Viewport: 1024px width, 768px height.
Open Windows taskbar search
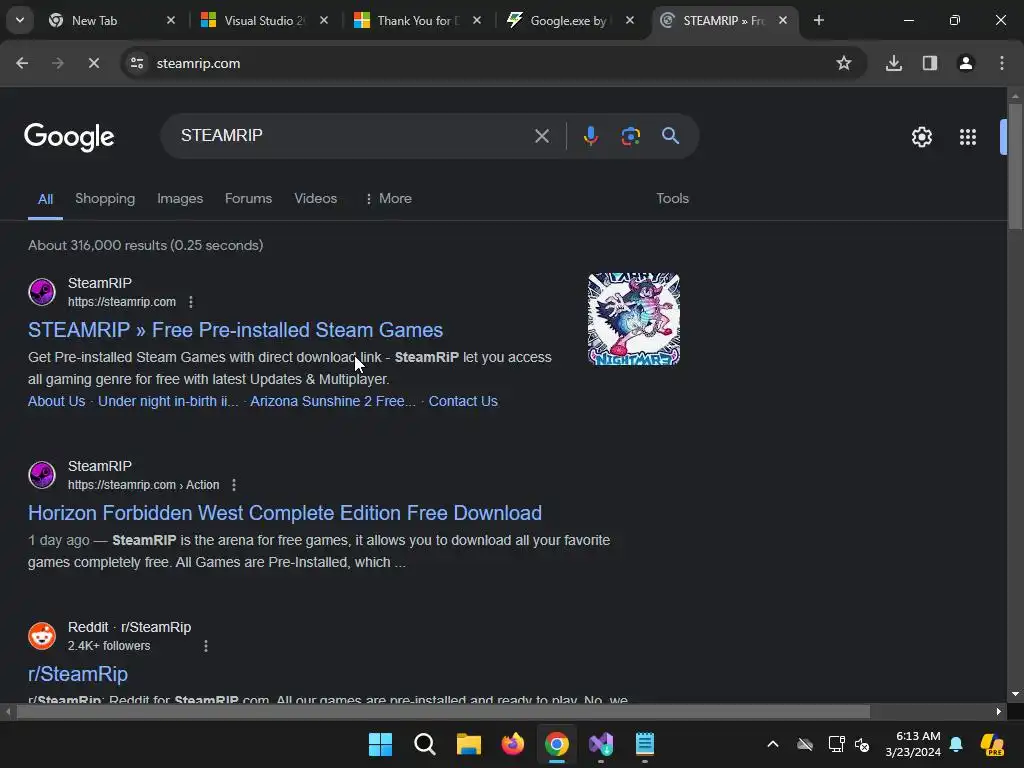pos(424,744)
